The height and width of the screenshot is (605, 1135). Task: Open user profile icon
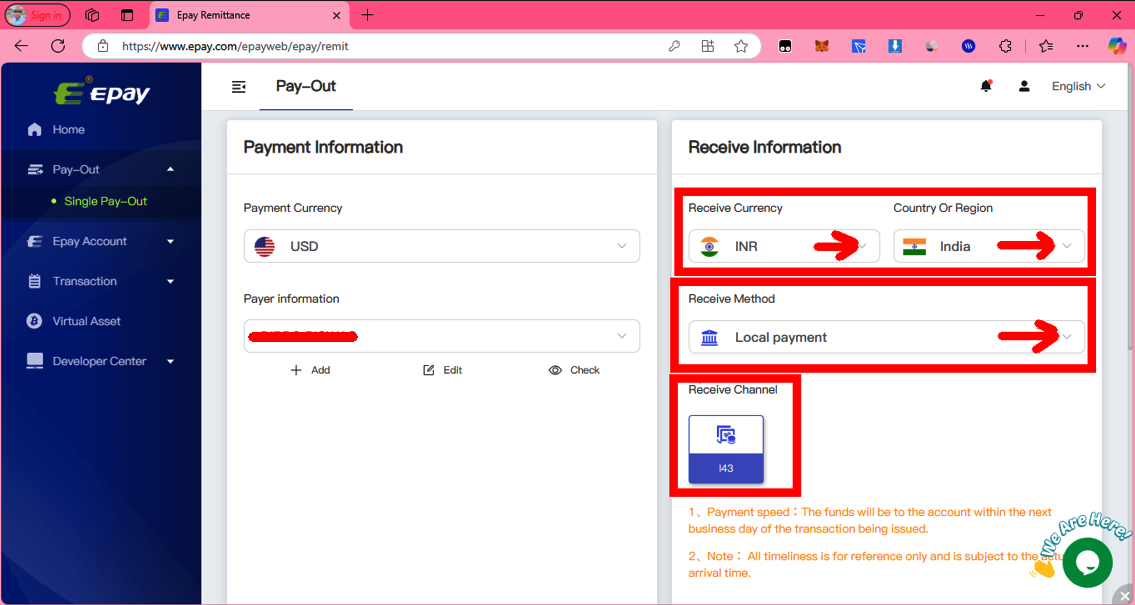click(1024, 86)
